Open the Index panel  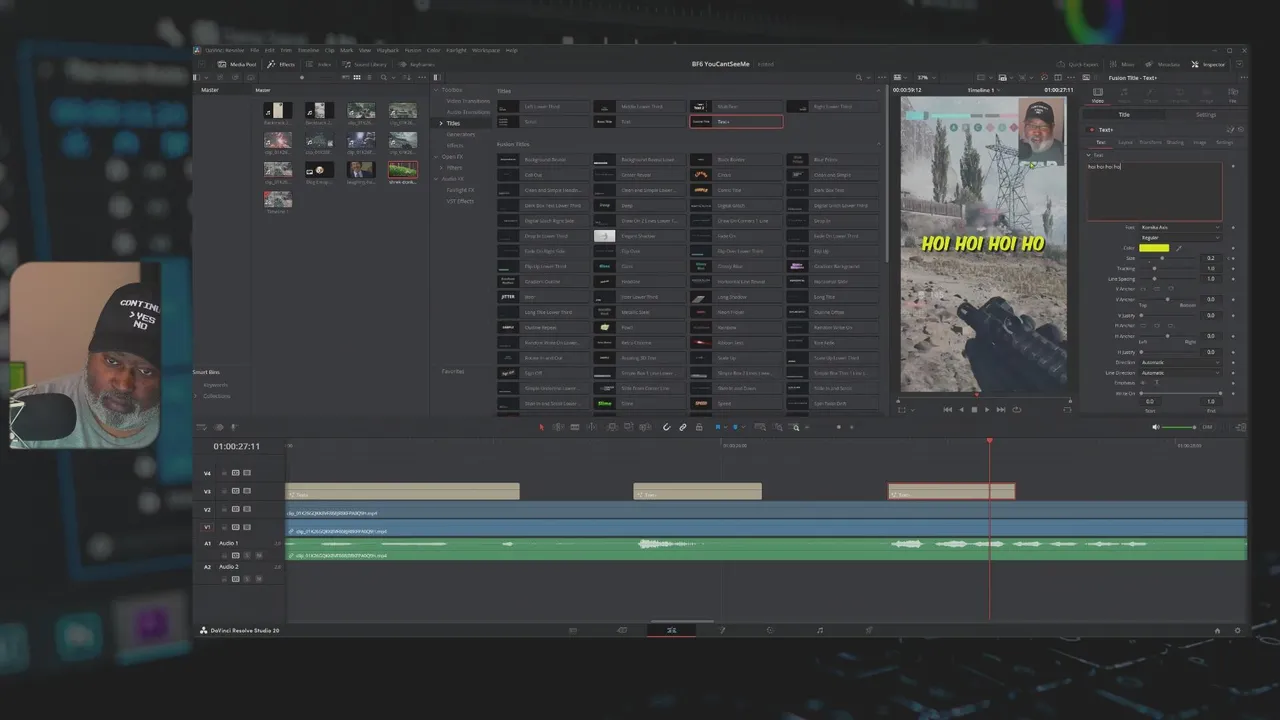click(x=320, y=64)
